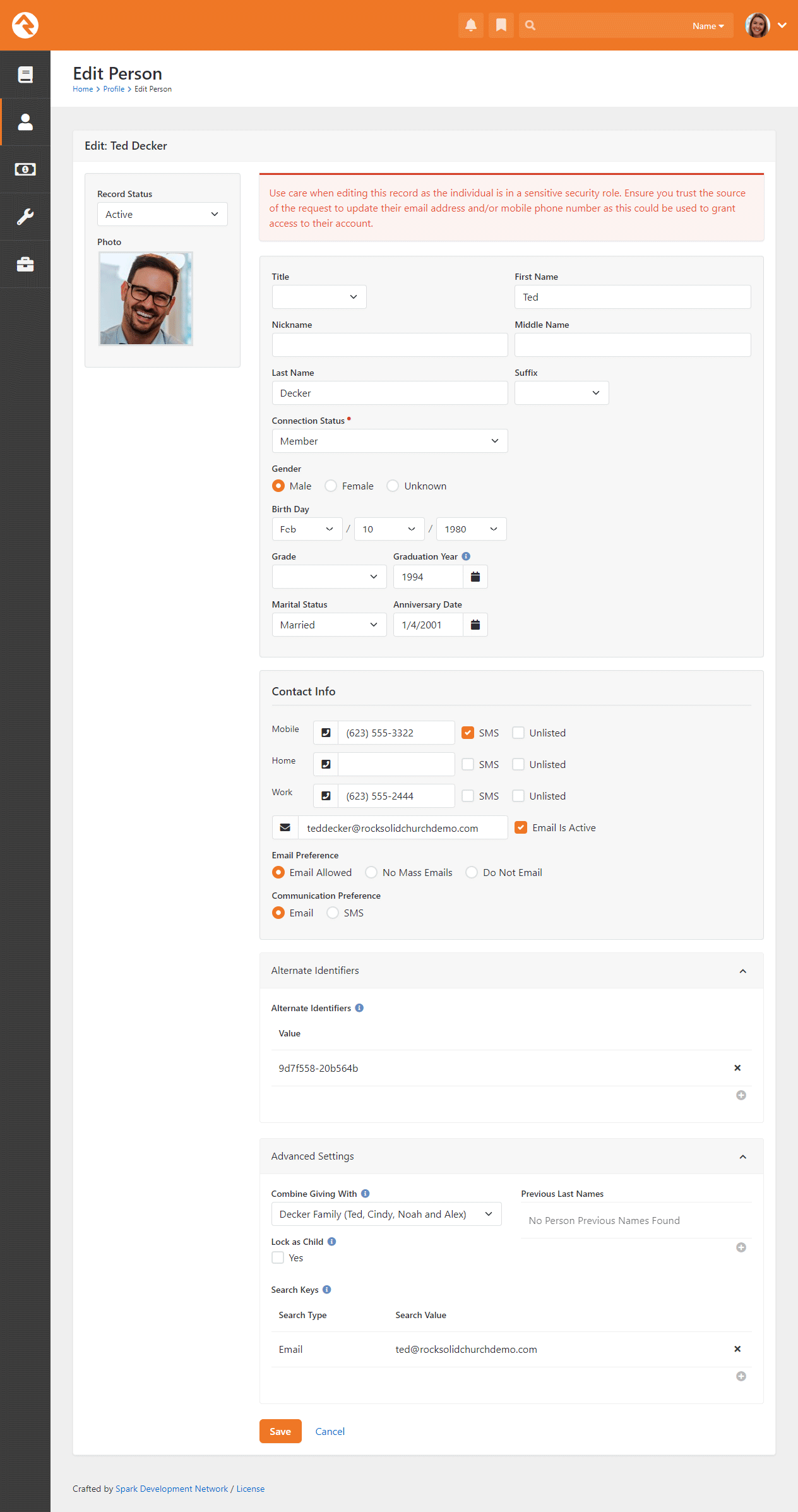This screenshot has height=1512, width=798.
Task: Open Record Status dropdown
Action: click(x=162, y=214)
